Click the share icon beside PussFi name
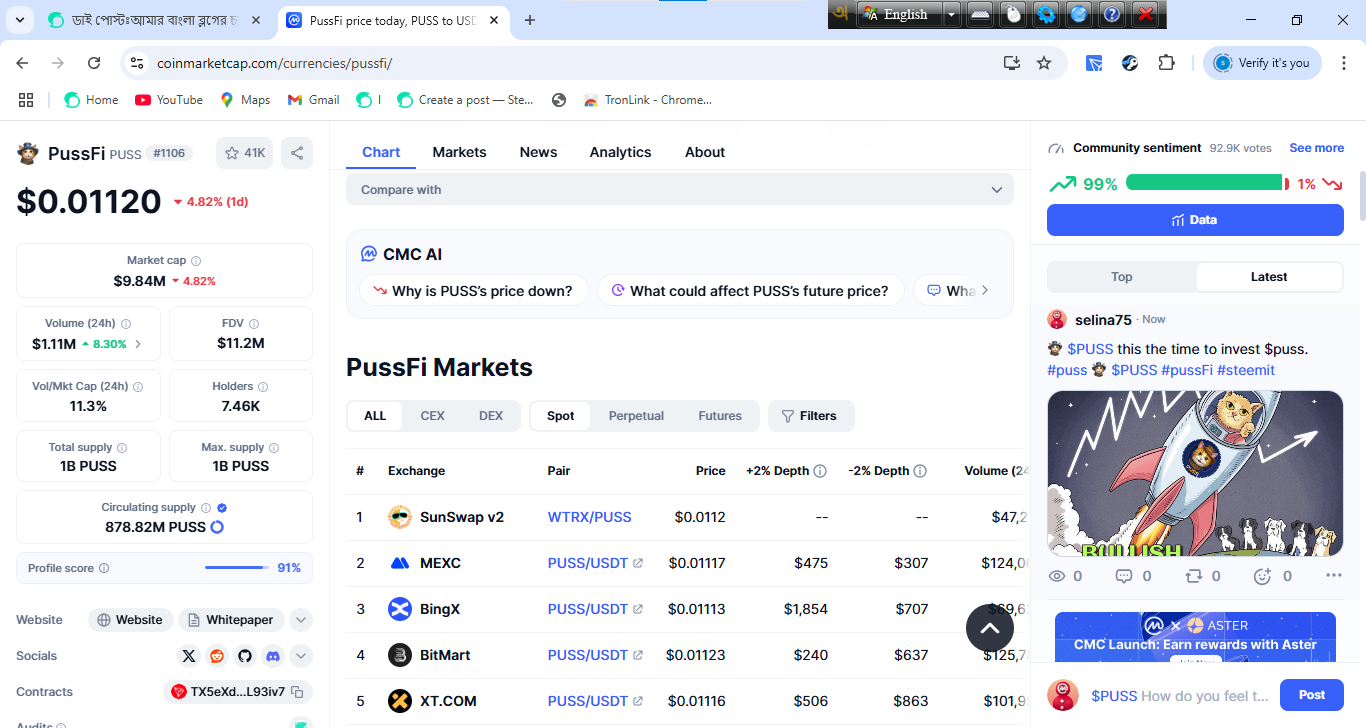 (297, 153)
